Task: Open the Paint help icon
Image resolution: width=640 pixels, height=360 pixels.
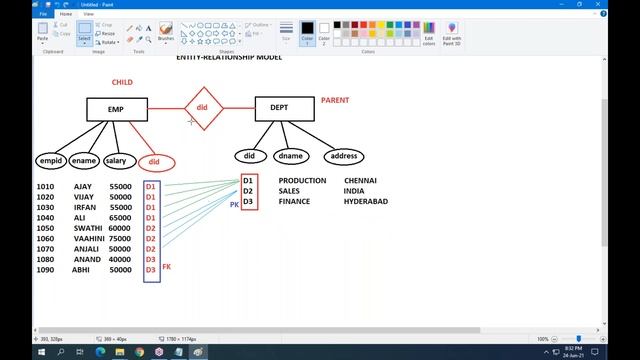Action: 603,14
